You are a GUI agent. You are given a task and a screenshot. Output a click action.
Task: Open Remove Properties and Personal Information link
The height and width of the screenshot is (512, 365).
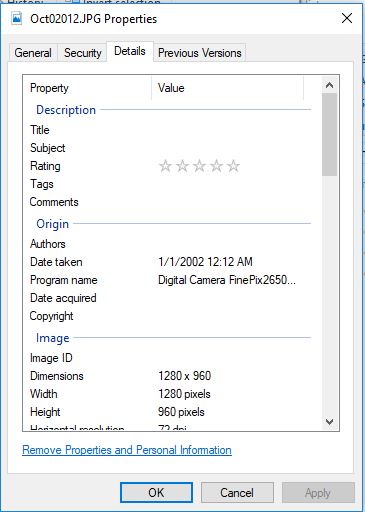[x=127, y=450]
